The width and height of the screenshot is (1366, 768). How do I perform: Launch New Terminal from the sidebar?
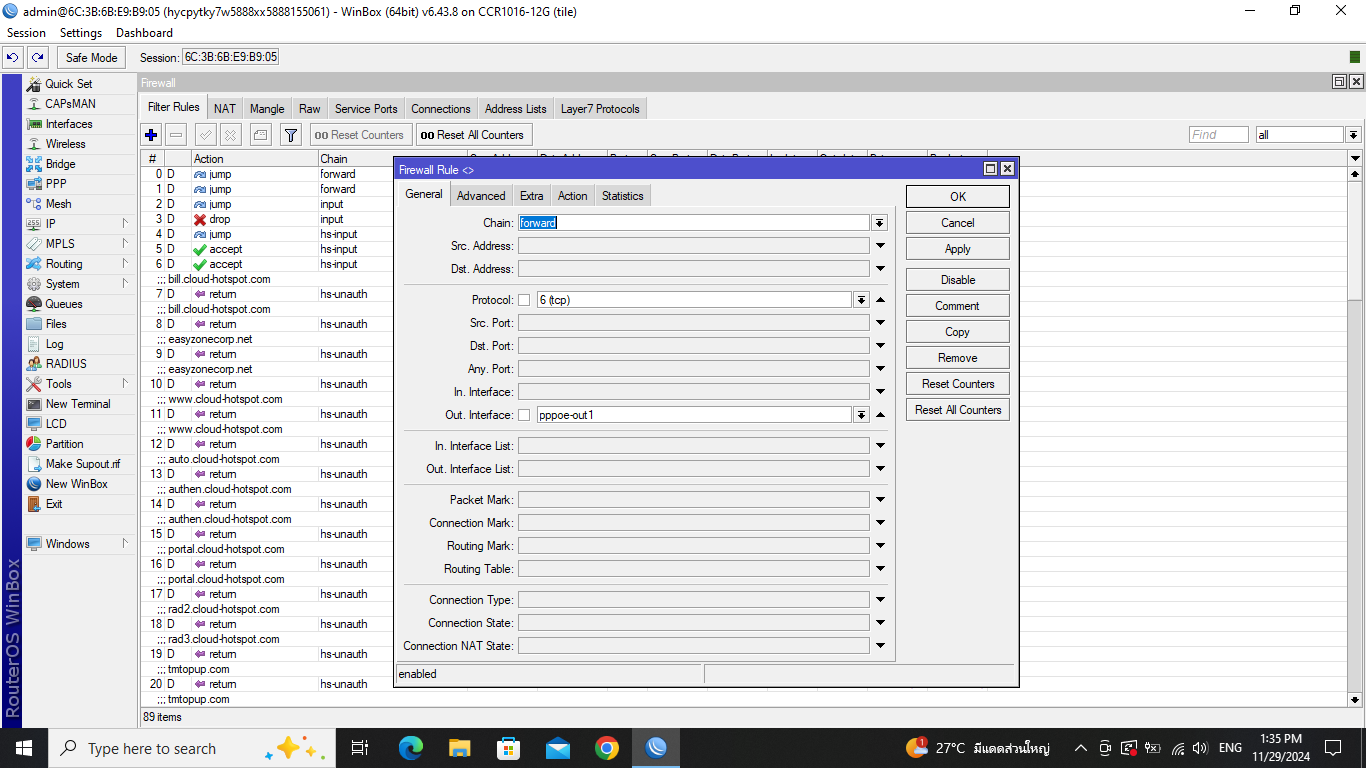pos(78,404)
